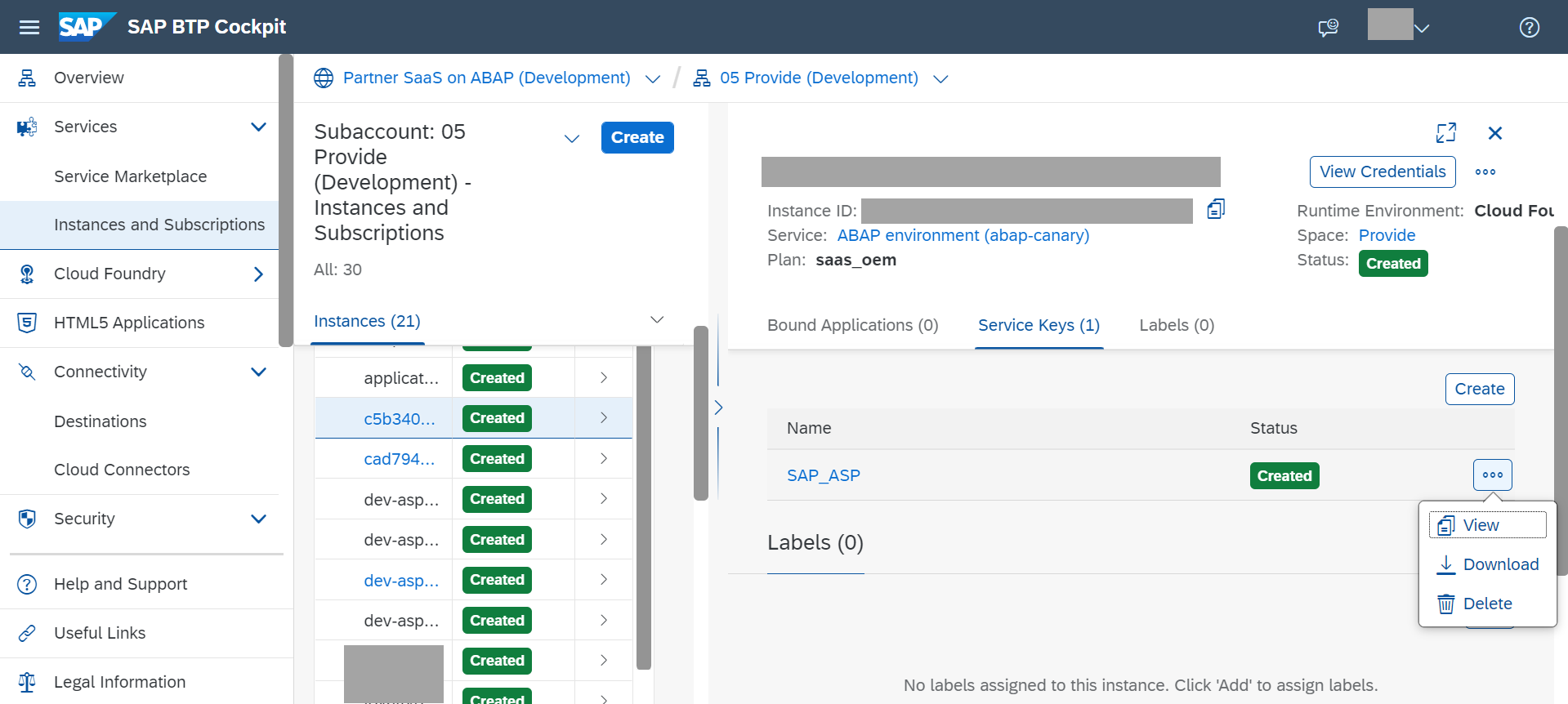
Task: Open Overview in the side navigation
Action: pyautogui.click(x=89, y=78)
